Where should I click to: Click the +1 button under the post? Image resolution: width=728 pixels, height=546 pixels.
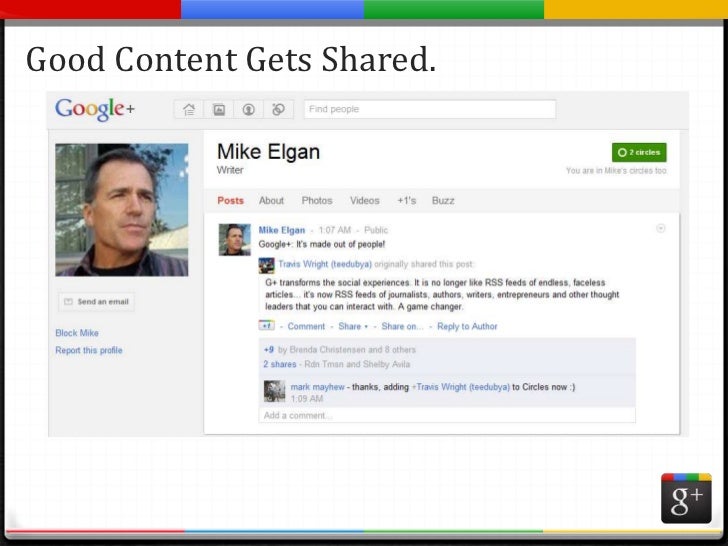266,325
